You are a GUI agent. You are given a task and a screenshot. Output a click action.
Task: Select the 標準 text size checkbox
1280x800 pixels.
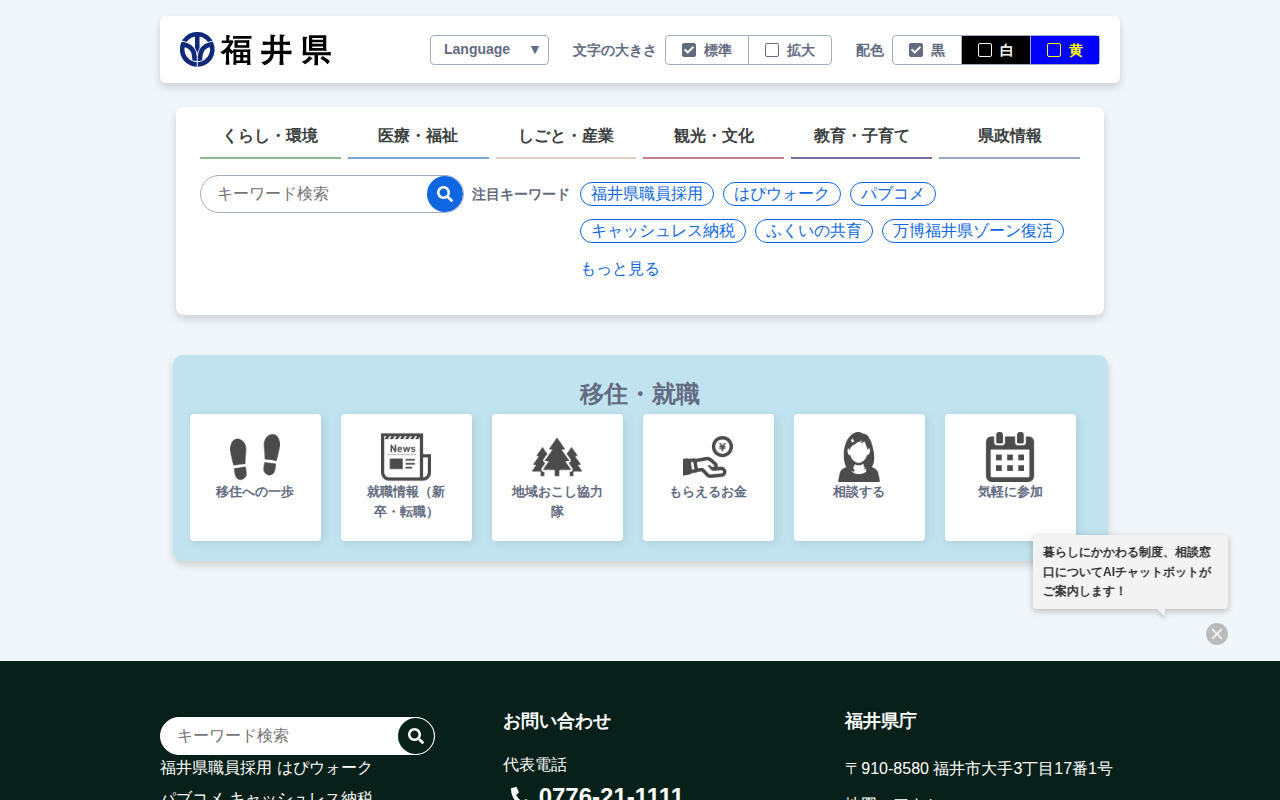689,50
